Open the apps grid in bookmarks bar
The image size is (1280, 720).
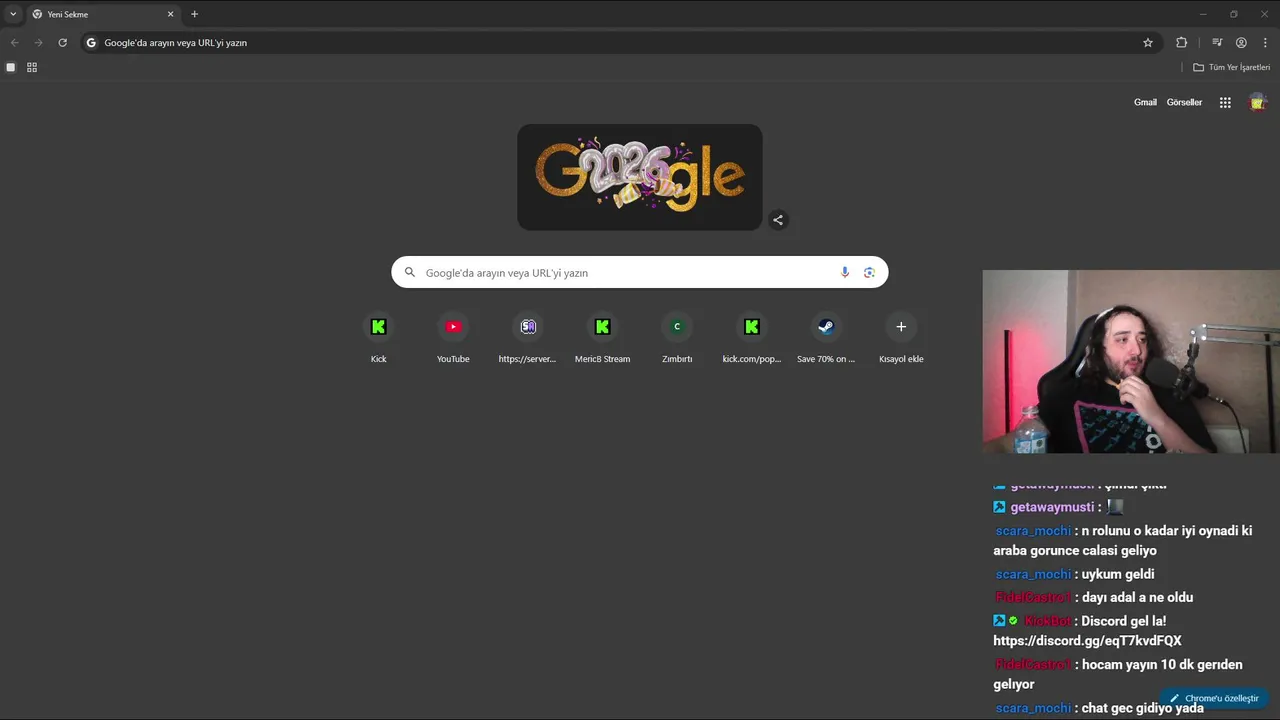pos(32,67)
